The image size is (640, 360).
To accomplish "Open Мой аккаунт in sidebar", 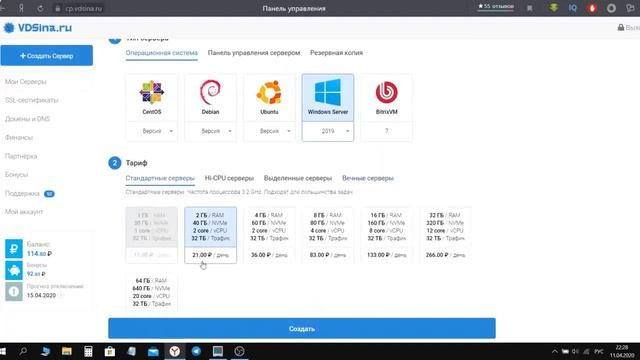I will point(24,211).
